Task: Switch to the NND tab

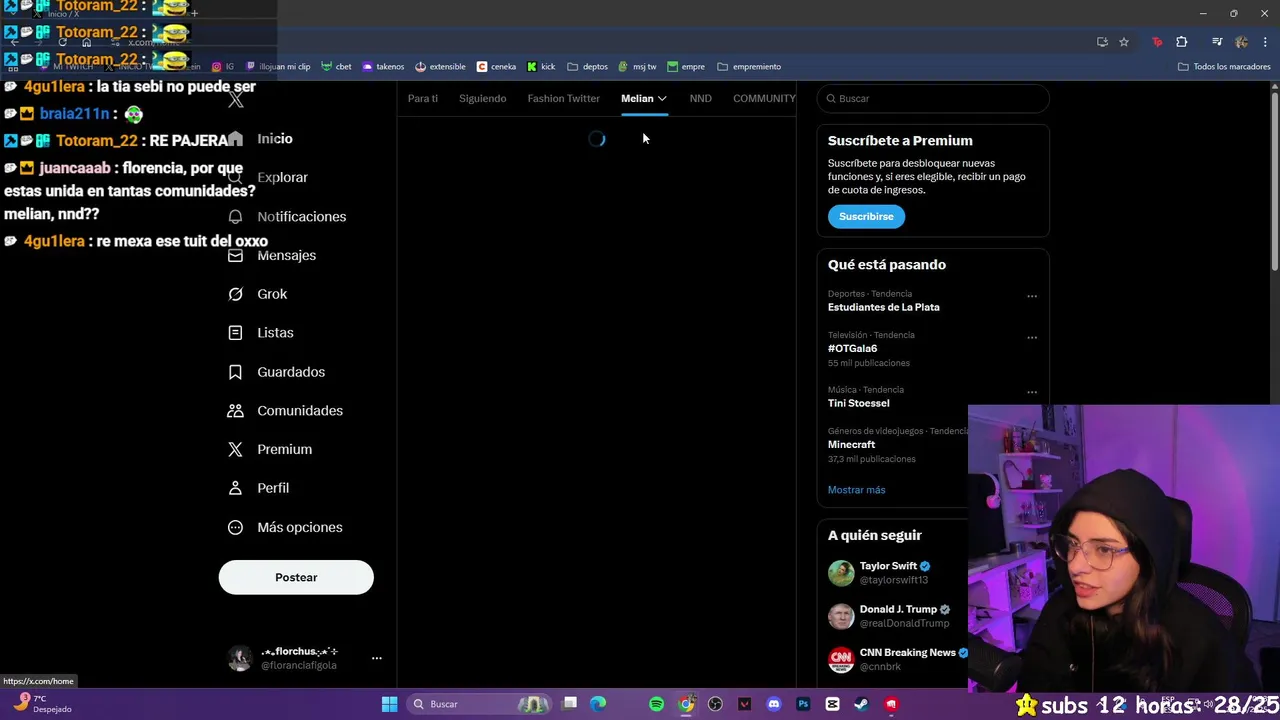Action: [x=700, y=98]
